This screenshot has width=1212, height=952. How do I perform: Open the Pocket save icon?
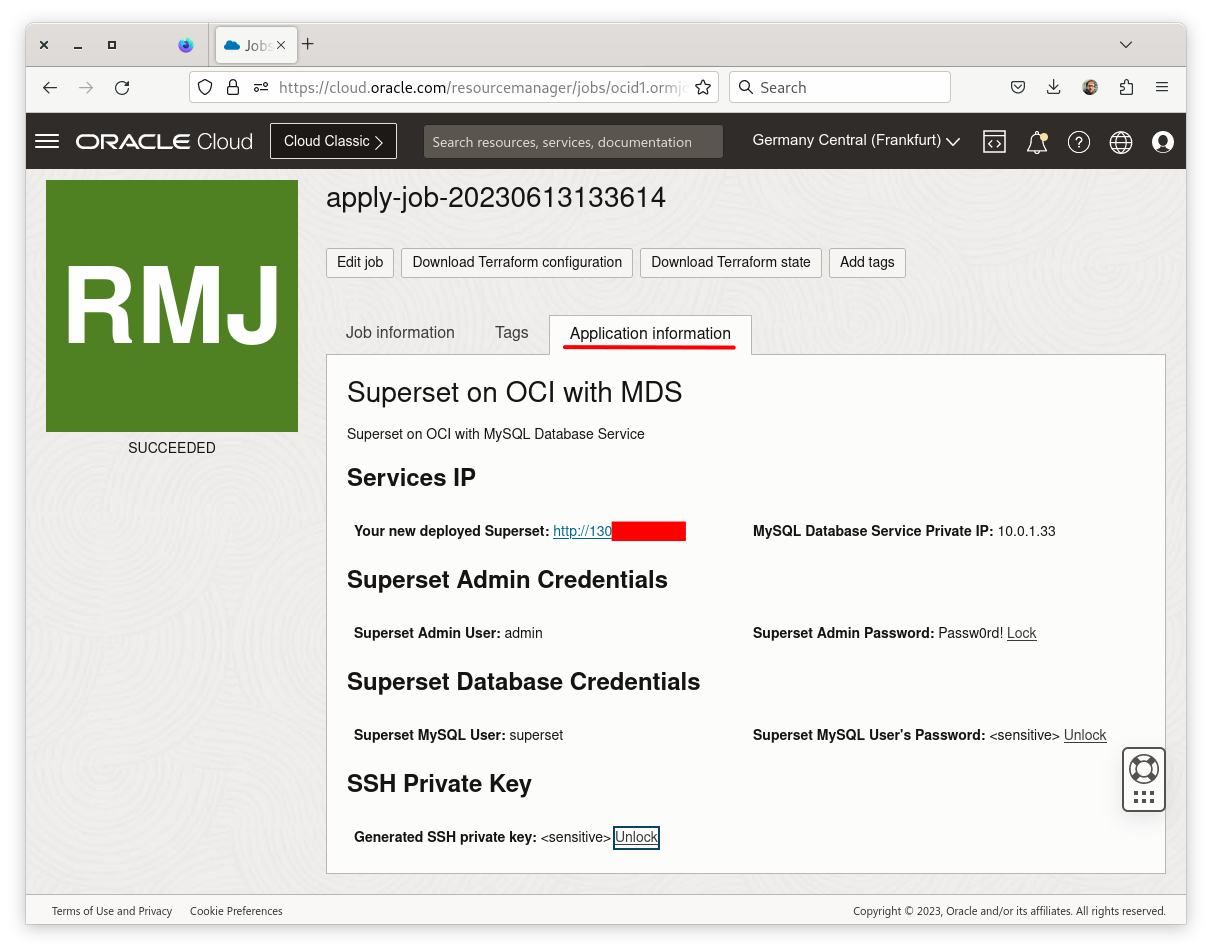pos(1018,87)
